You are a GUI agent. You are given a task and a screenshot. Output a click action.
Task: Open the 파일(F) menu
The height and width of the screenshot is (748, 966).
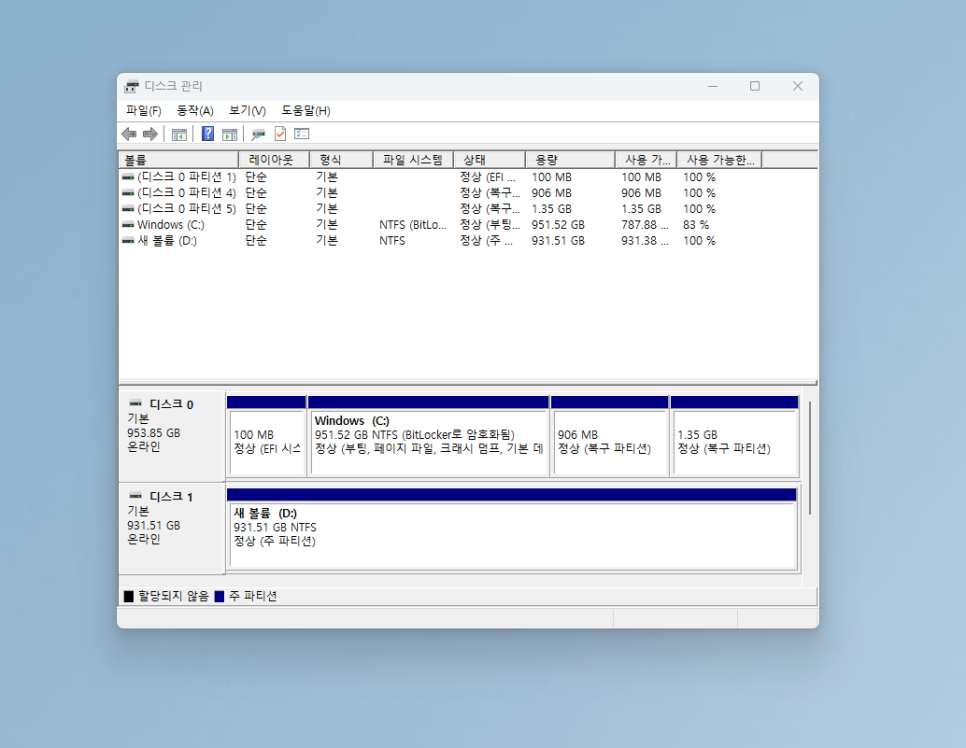pyautogui.click(x=143, y=111)
